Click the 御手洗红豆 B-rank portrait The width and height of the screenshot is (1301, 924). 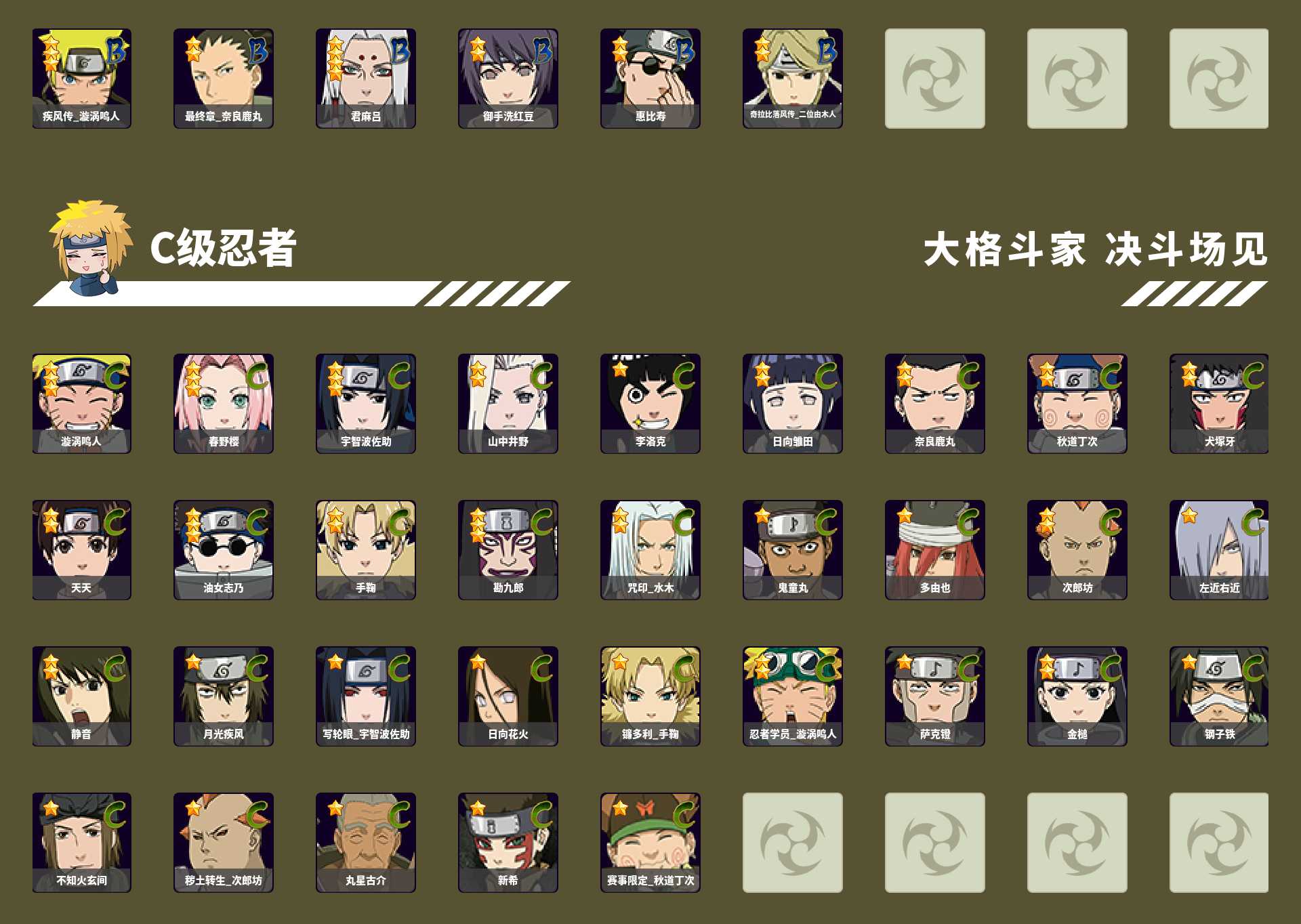508,79
